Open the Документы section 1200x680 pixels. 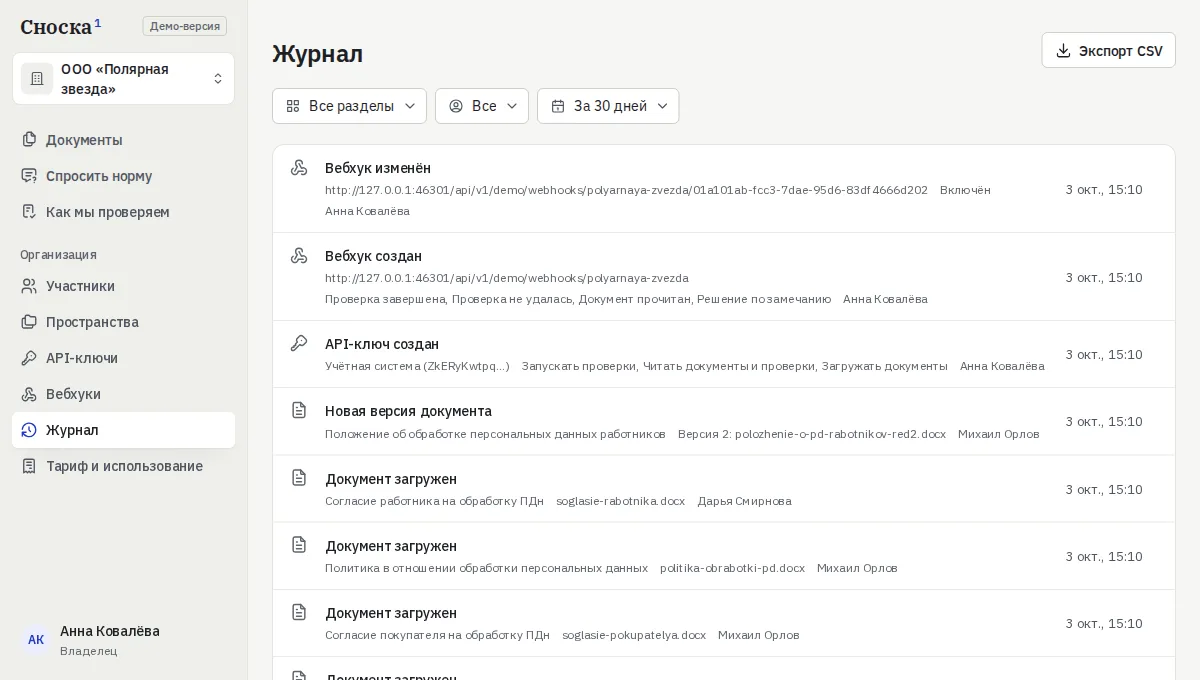(124, 140)
